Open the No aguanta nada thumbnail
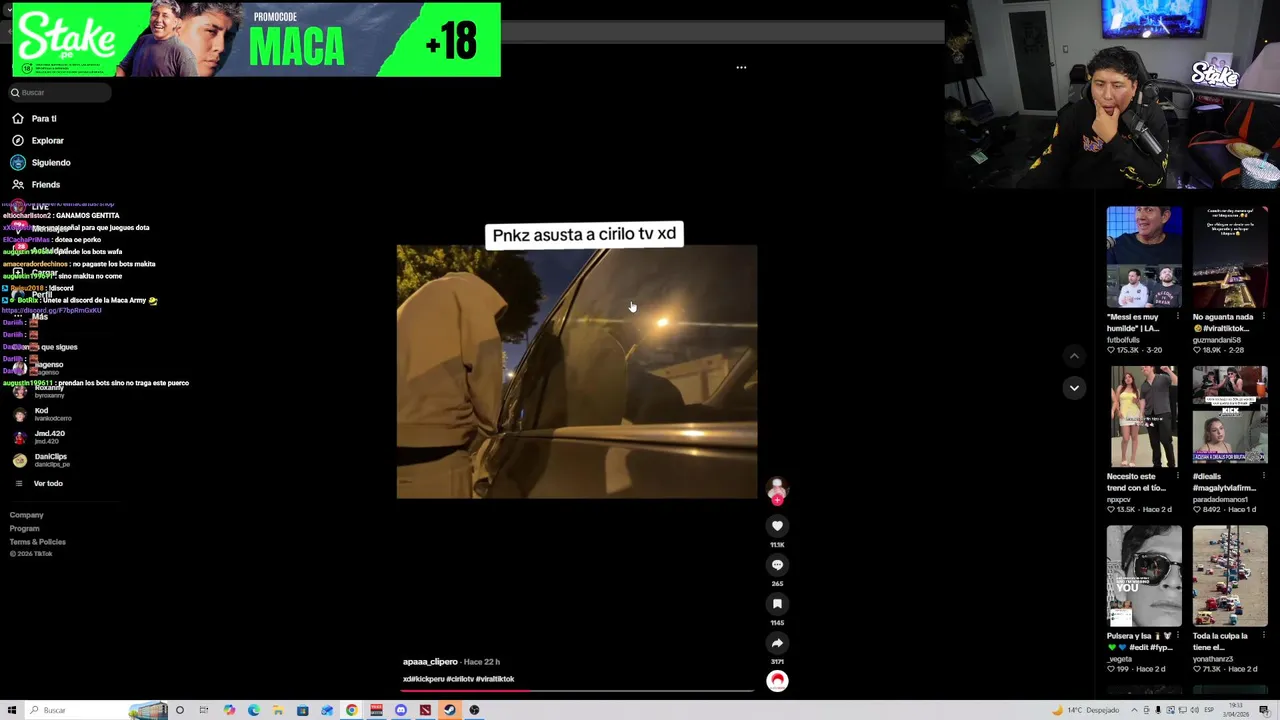The image size is (1280, 720). pyautogui.click(x=1230, y=258)
